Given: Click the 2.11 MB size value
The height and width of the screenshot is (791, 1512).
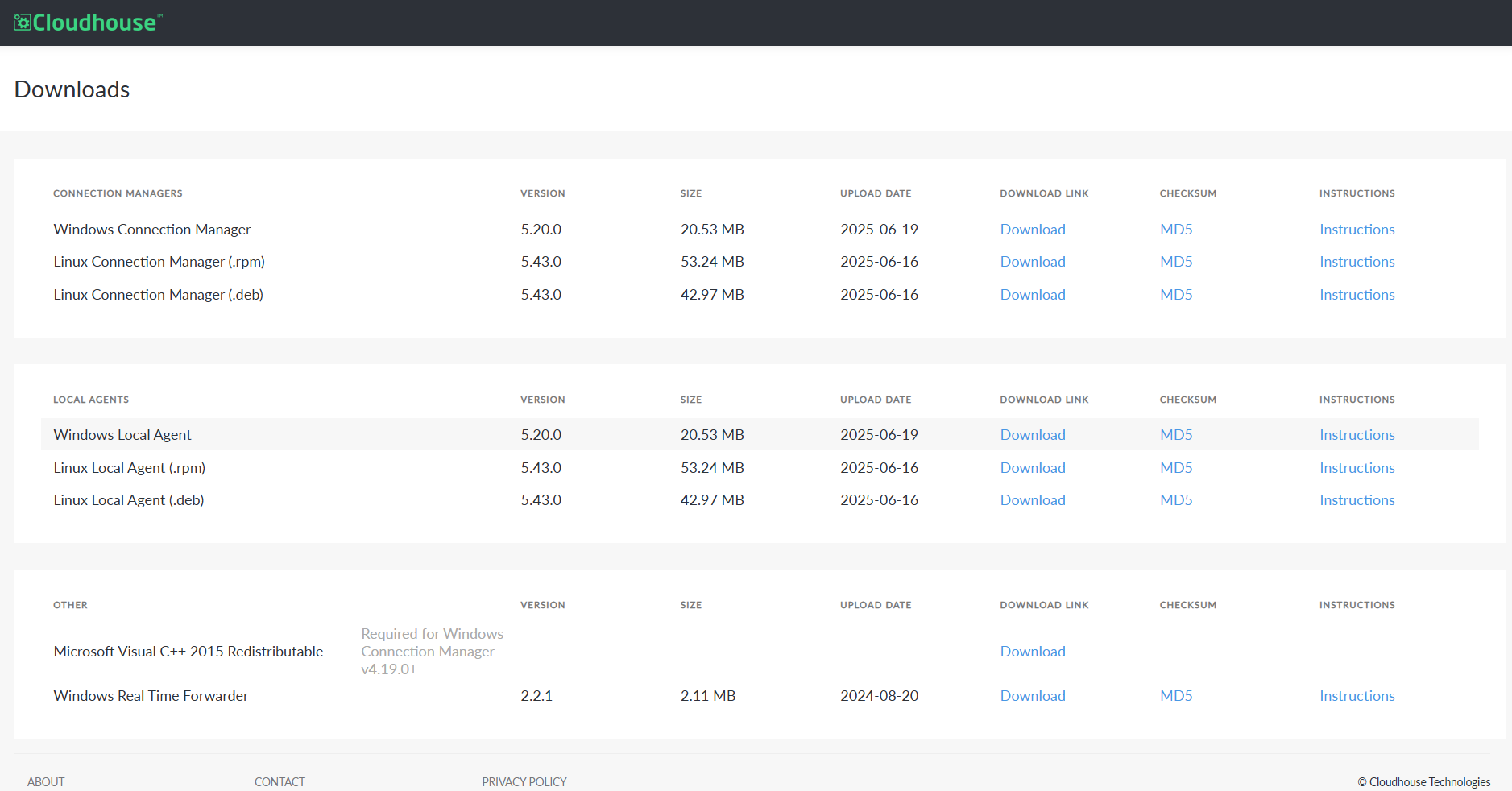Looking at the screenshot, I should pos(708,696).
